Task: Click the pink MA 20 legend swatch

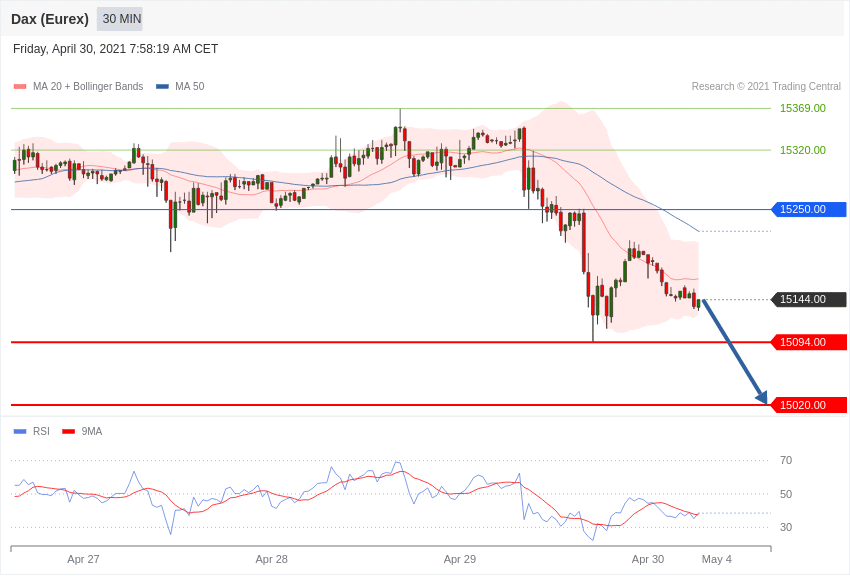Action: point(20,87)
